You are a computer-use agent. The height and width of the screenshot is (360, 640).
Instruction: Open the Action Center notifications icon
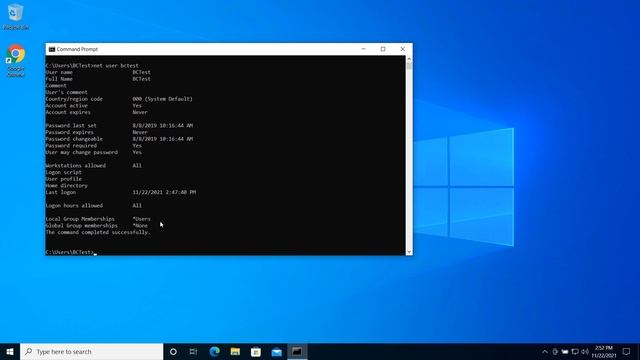[x=627, y=351]
